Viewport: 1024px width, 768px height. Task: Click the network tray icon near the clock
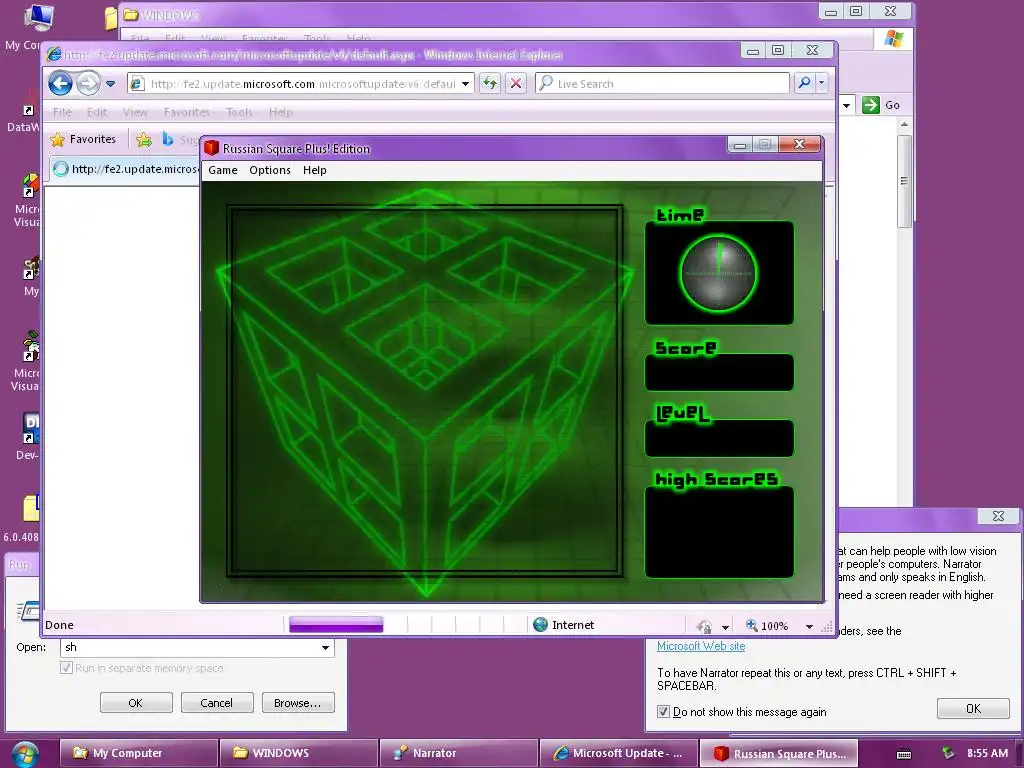948,754
